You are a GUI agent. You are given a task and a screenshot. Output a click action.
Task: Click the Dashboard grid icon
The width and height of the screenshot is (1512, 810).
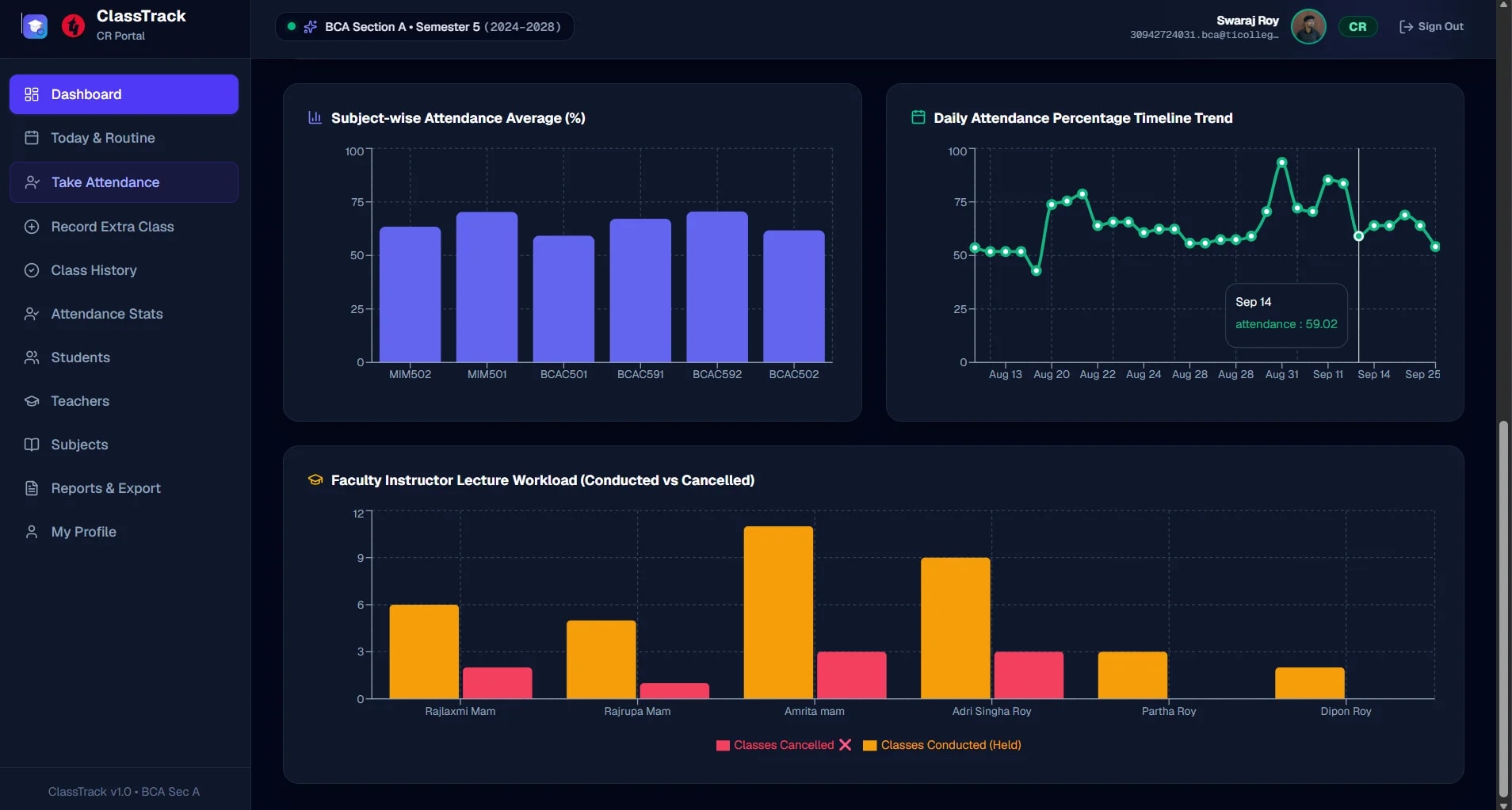point(32,94)
